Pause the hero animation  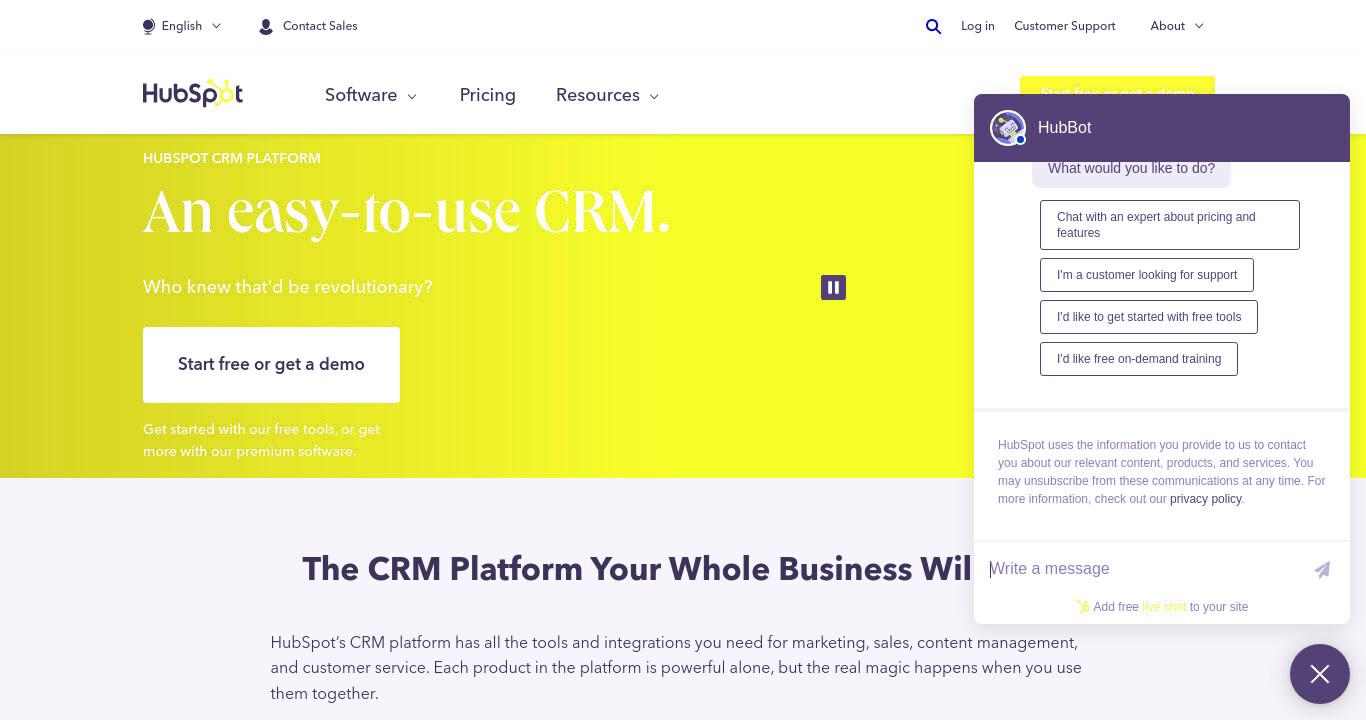(833, 288)
